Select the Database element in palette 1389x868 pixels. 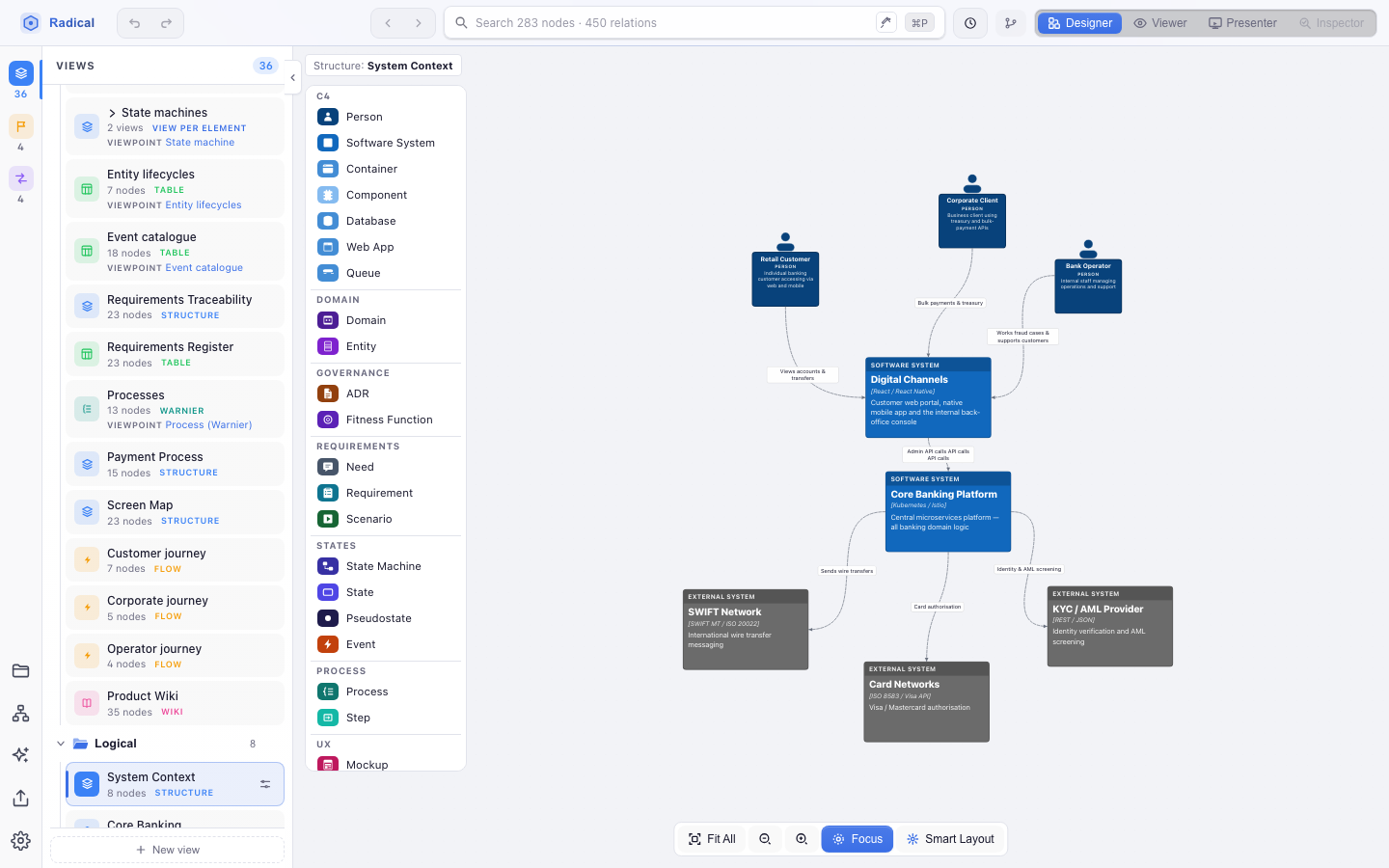click(x=386, y=221)
